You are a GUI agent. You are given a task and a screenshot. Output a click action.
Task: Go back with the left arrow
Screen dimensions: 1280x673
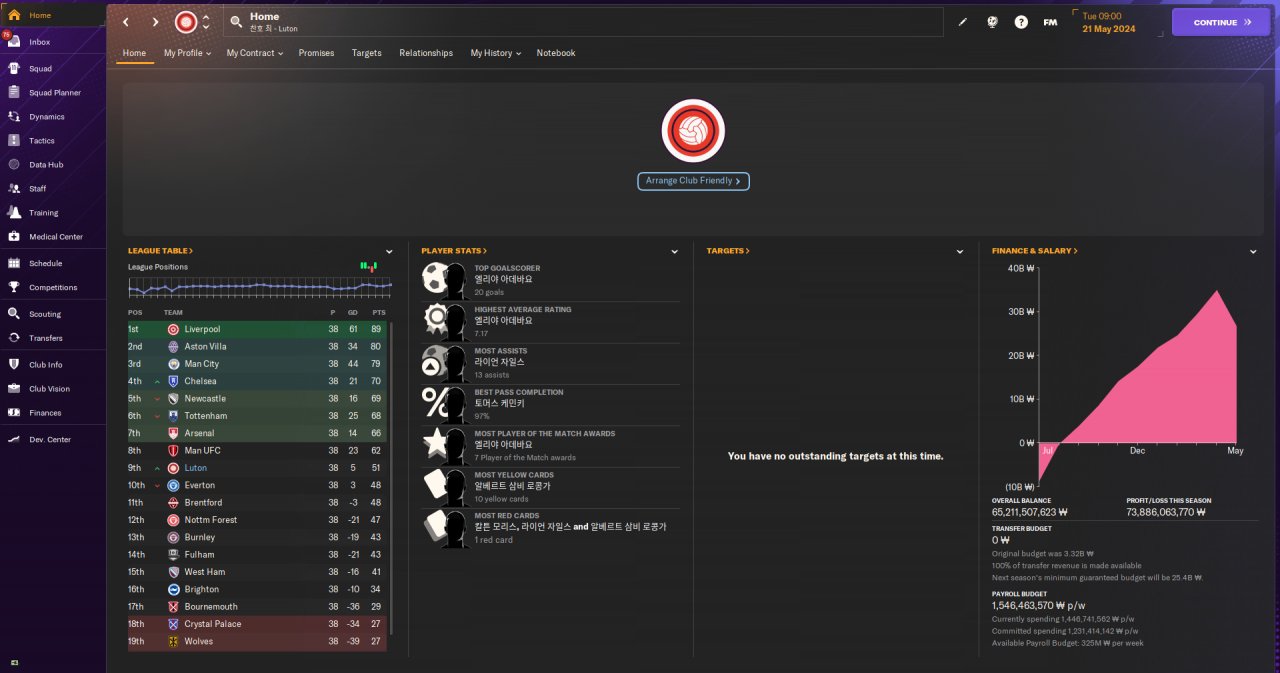(x=126, y=22)
